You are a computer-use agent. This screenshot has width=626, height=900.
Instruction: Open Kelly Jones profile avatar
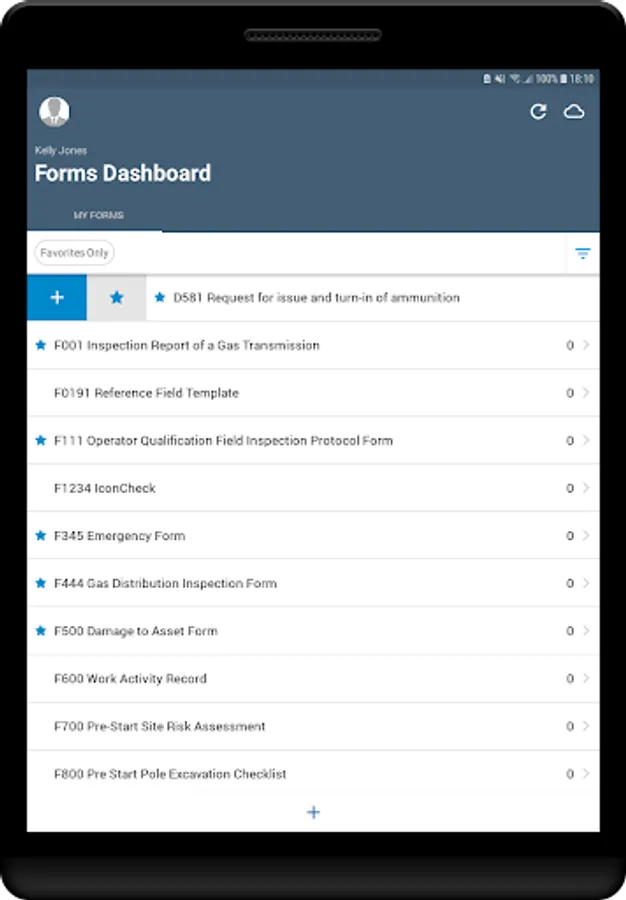[54, 112]
